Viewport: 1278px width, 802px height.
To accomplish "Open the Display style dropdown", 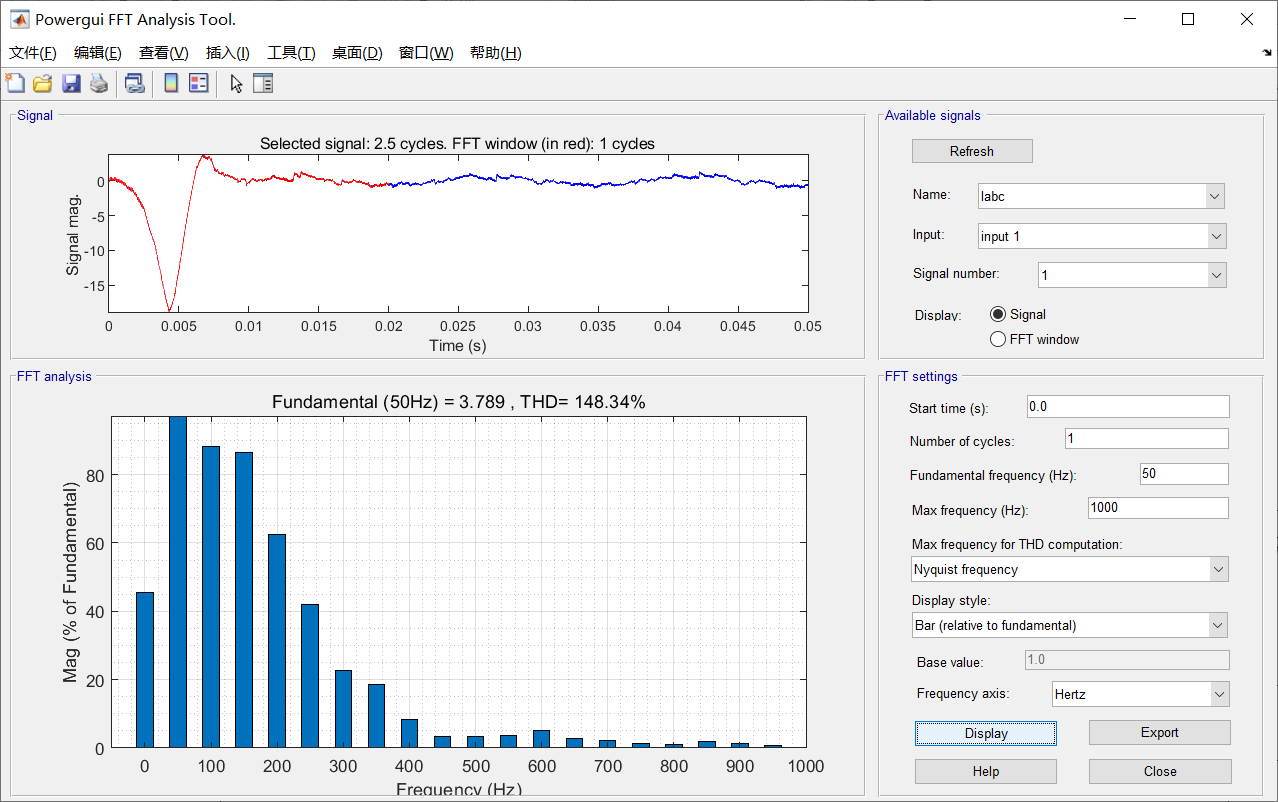I will click(x=1069, y=625).
